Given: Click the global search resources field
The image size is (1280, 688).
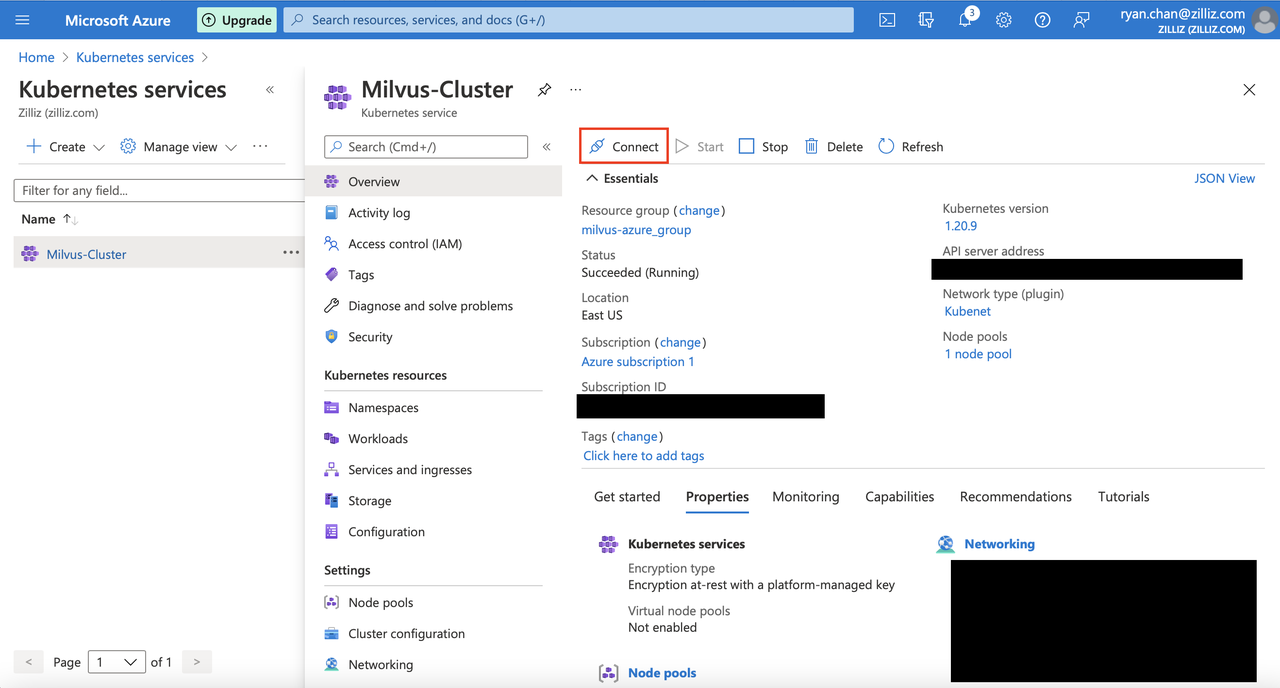Looking at the screenshot, I should [x=568, y=20].
